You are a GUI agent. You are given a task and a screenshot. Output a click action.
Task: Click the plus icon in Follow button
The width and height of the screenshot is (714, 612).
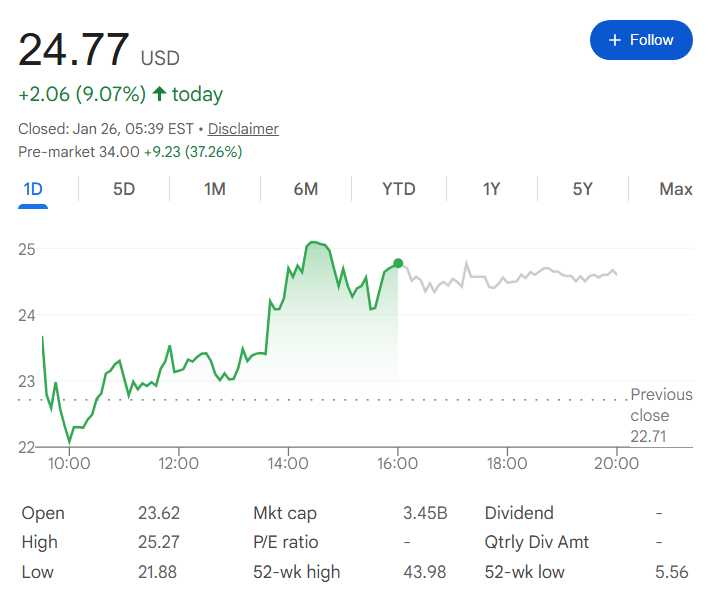click(614, 40)
